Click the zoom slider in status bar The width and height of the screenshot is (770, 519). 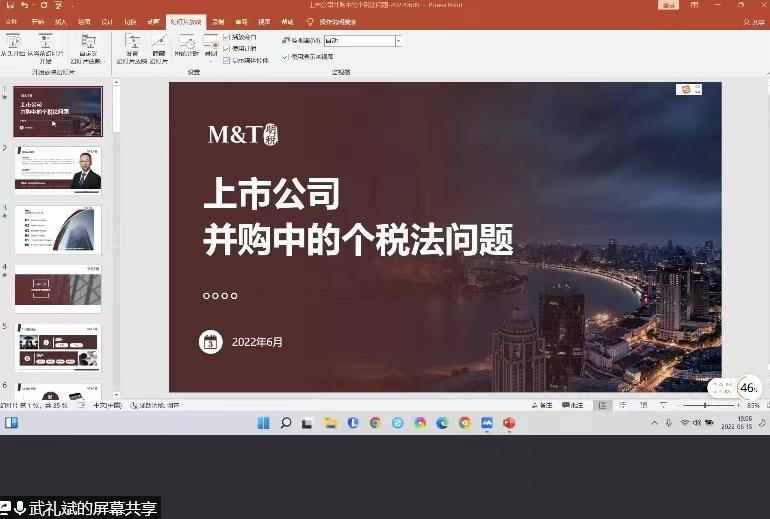(x=706, y=405)
